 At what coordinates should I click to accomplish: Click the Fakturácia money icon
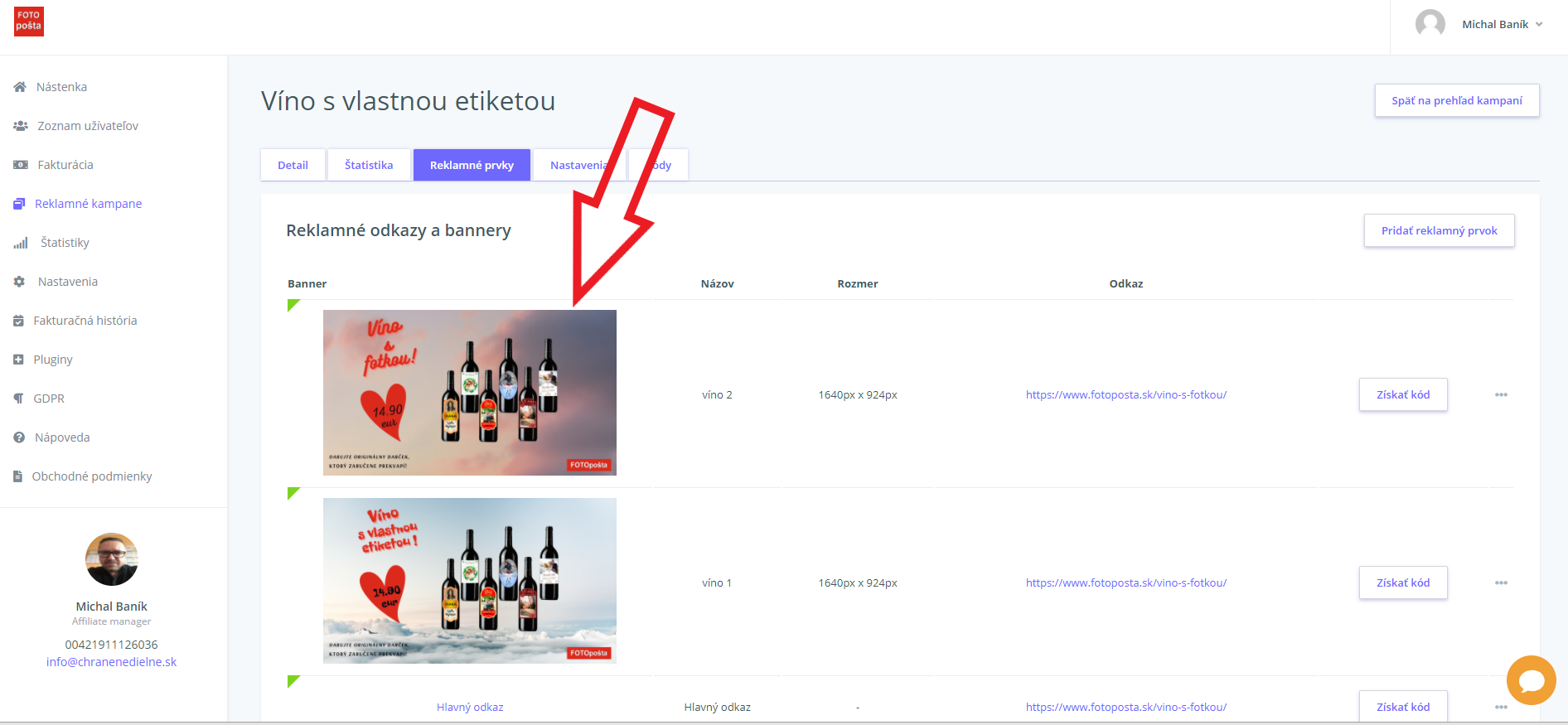[21, 165]
